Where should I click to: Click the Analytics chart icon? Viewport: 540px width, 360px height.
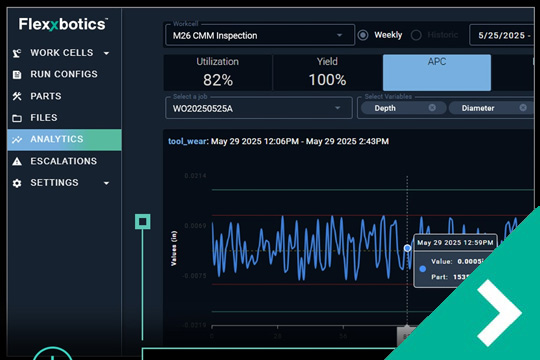(x=17, y=140)
